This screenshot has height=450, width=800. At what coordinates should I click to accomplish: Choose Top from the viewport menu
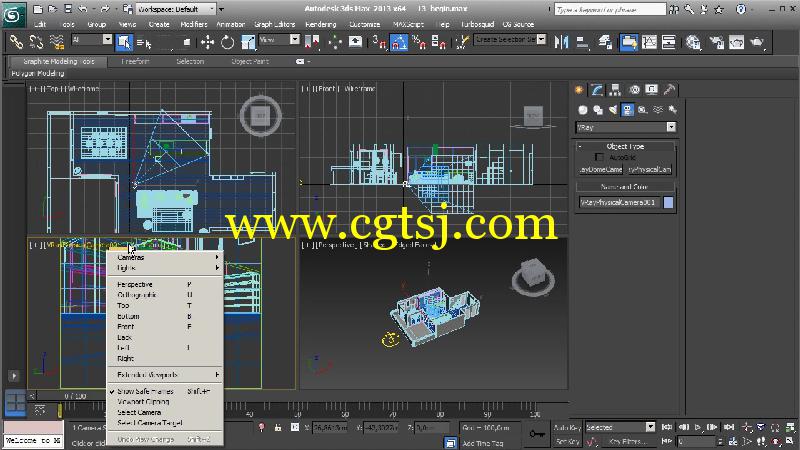(165, 306)
